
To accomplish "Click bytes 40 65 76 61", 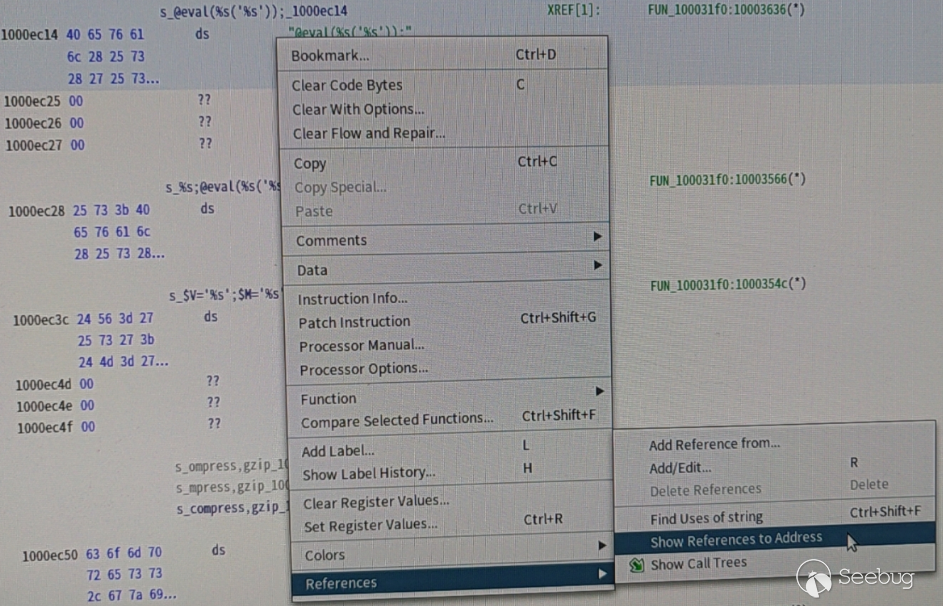I will click(105, 34).
